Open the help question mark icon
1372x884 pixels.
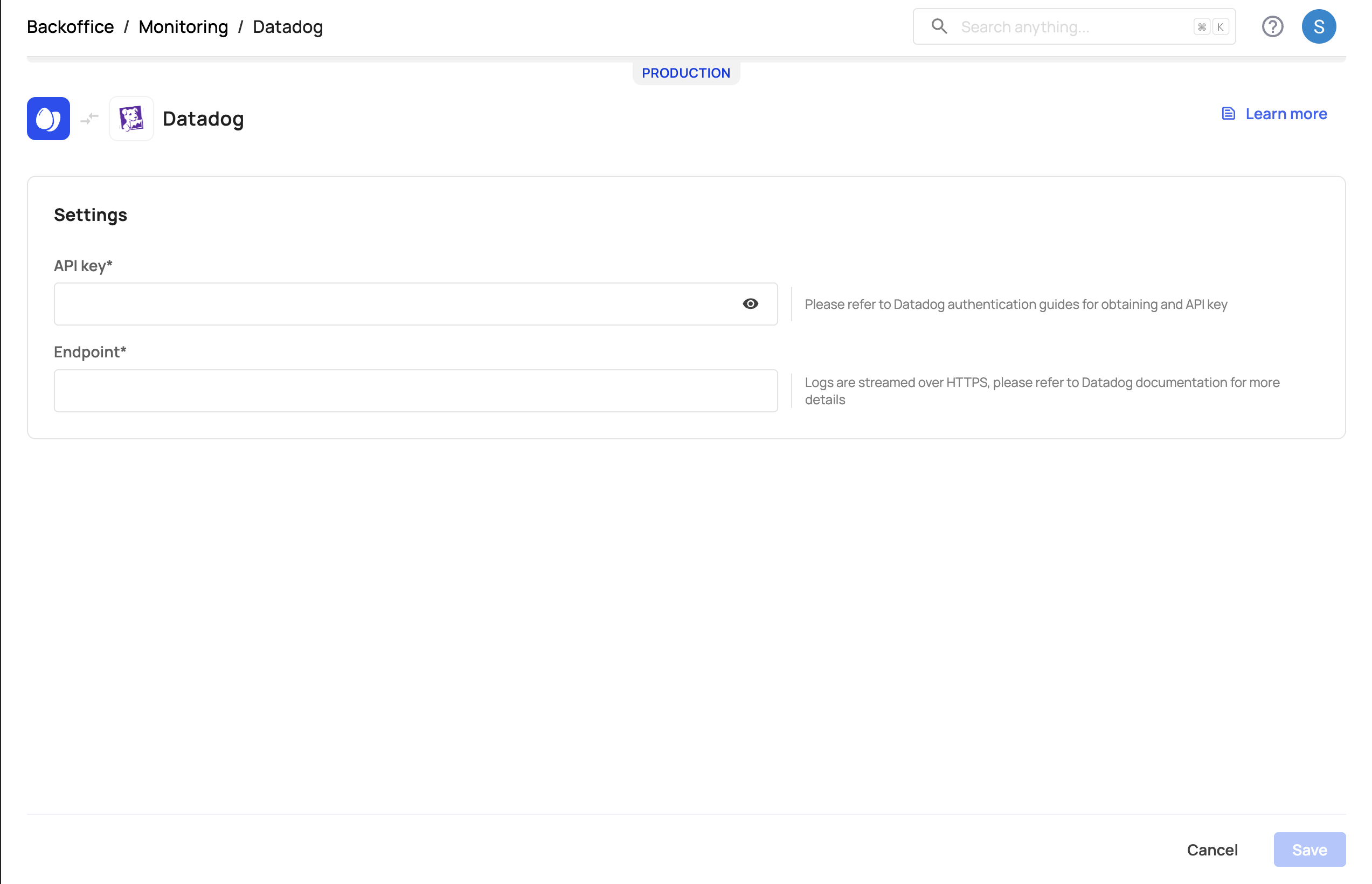tap(1272, 26)
